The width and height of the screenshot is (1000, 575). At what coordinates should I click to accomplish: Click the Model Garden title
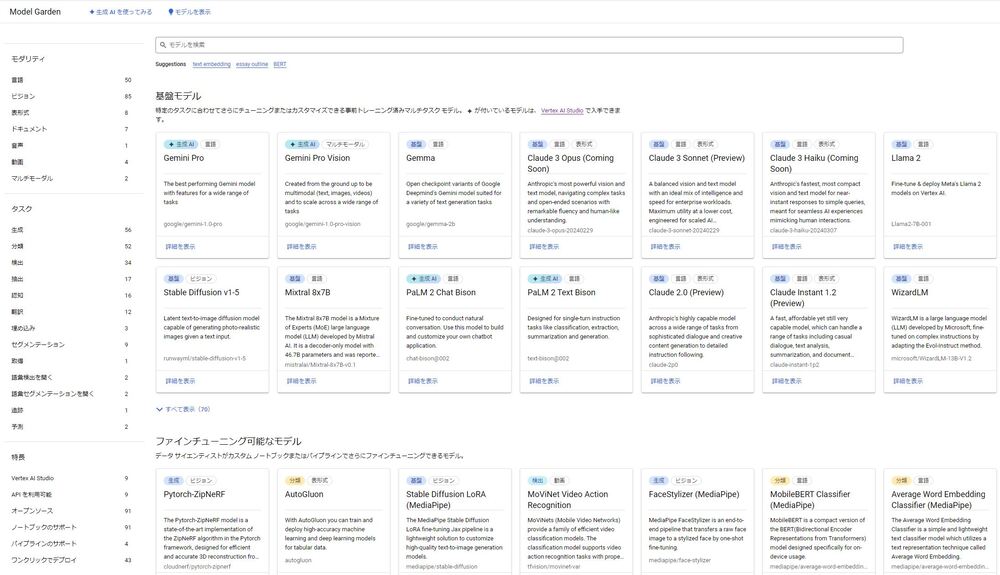click(35, 11)
